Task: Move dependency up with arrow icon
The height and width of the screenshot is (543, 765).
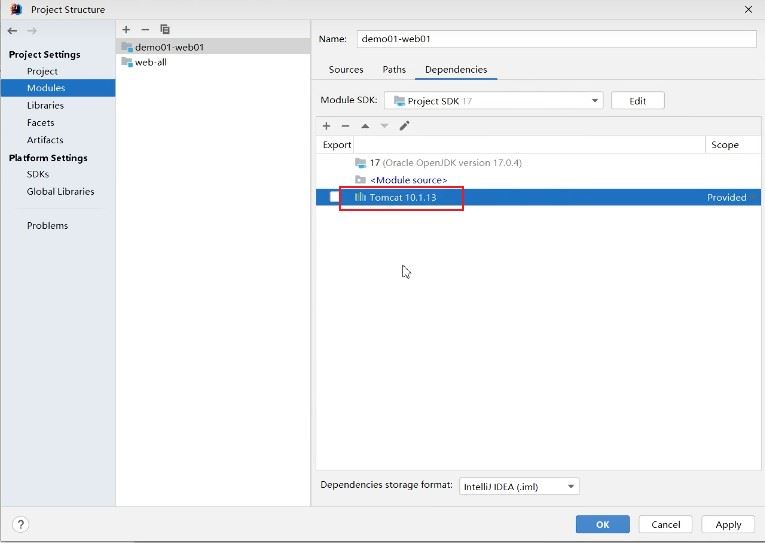Action: (x=365, y=126)
